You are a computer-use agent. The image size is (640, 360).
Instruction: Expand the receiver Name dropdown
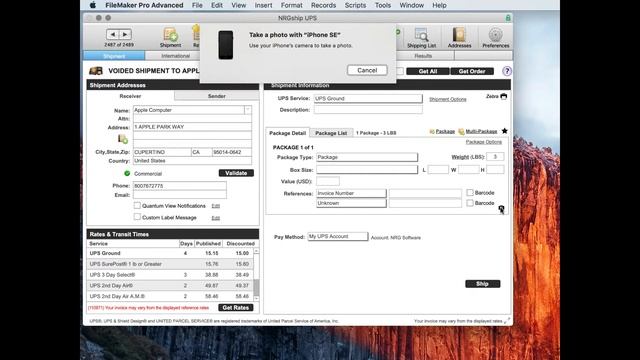(x=248, y=110)
